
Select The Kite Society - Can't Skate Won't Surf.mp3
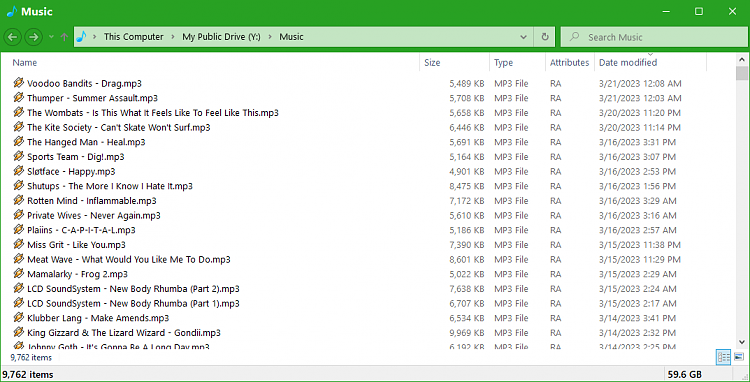(x=119, y=128)
